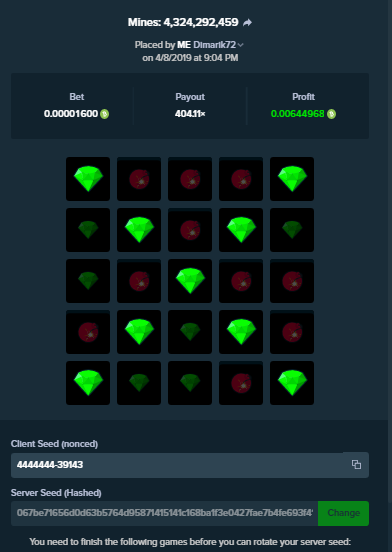Click the dim gem in row 5, column 2
Viewport: 392px width, 552px height.
(x=139, y=383)
